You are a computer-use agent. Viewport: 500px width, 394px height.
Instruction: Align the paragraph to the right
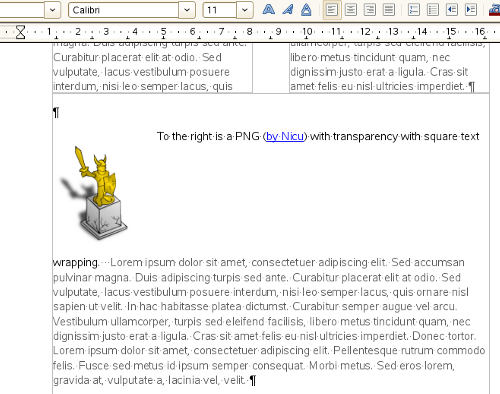point(370,10)
